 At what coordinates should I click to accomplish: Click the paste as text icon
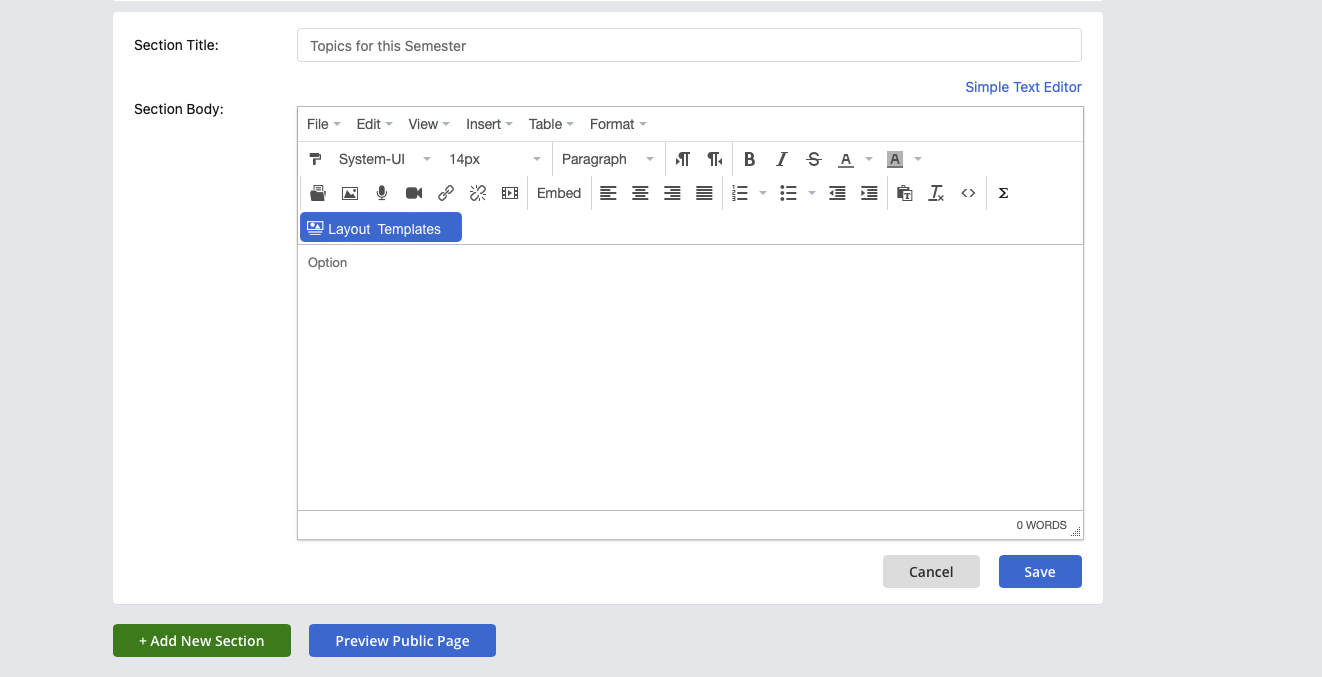(x=905, y=193)
